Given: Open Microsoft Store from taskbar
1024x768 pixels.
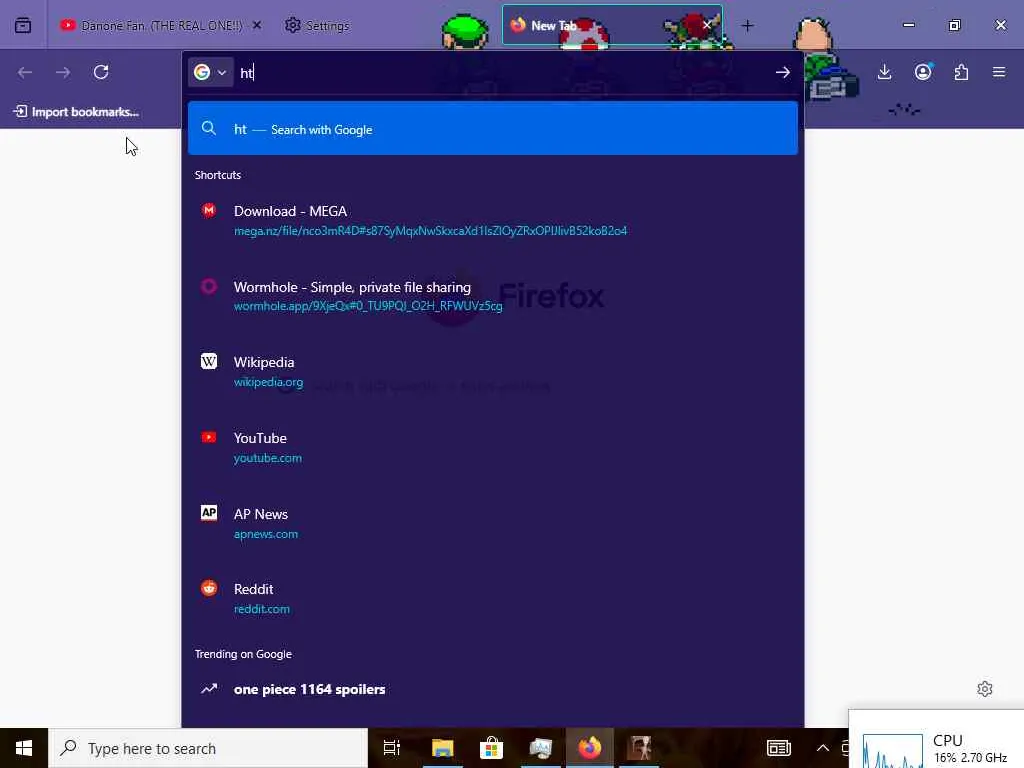Looking at the screenshot, I should point(491,748).
